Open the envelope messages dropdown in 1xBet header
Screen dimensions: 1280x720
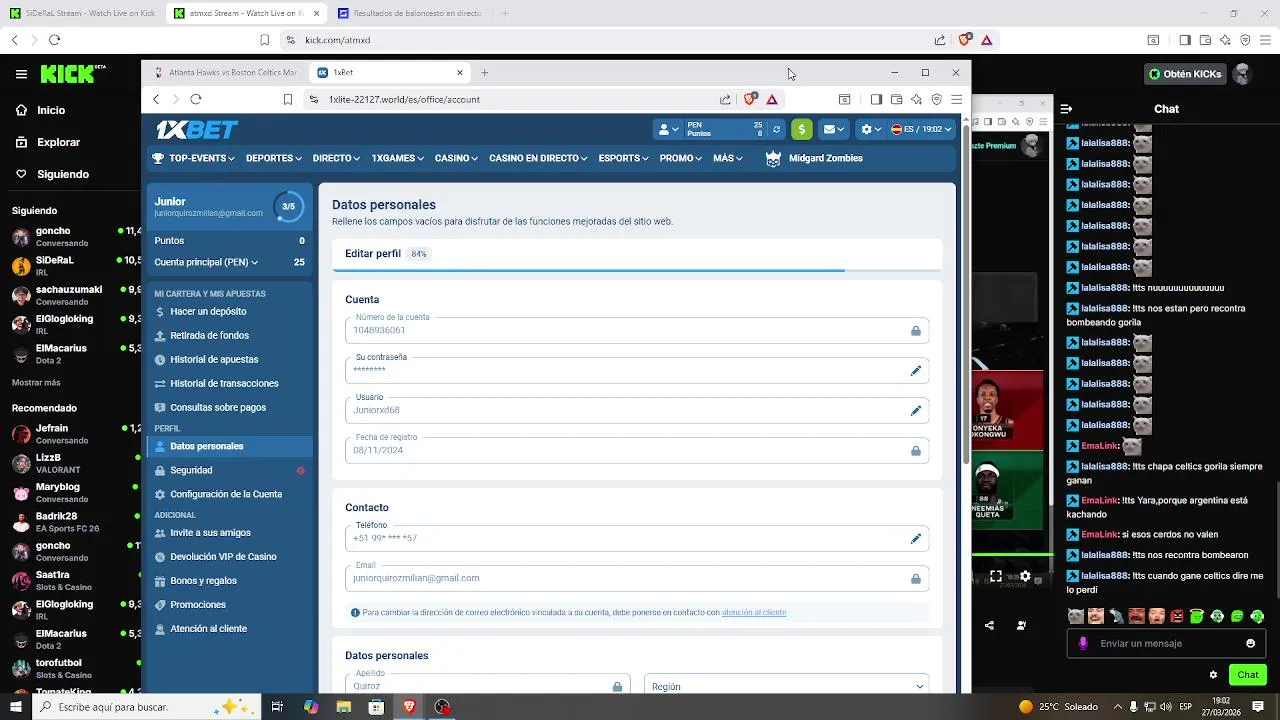833,129
